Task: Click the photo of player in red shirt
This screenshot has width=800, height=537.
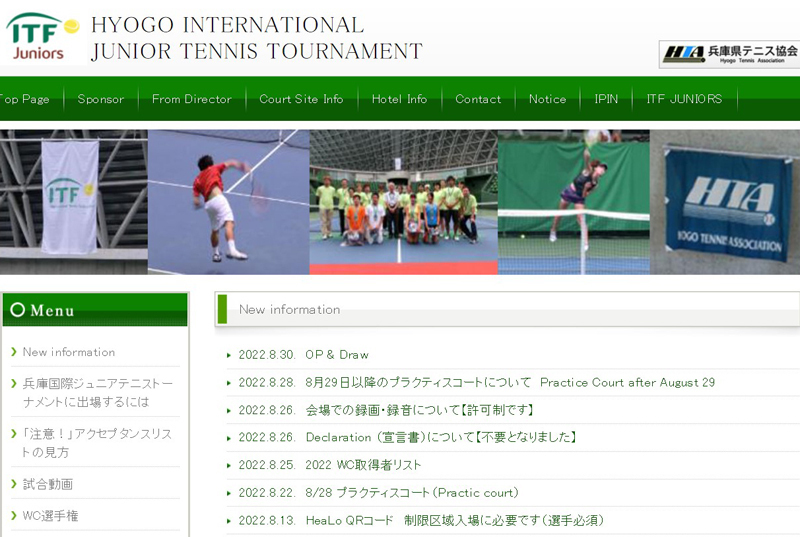Action: point(229,202)
